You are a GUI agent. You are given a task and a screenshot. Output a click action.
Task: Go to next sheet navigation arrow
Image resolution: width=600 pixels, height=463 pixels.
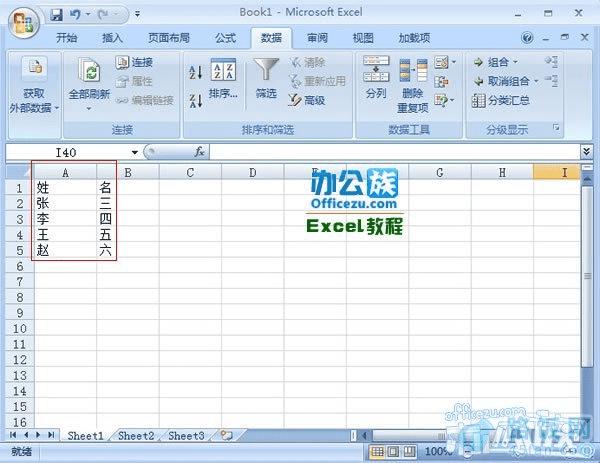[38, 435]
